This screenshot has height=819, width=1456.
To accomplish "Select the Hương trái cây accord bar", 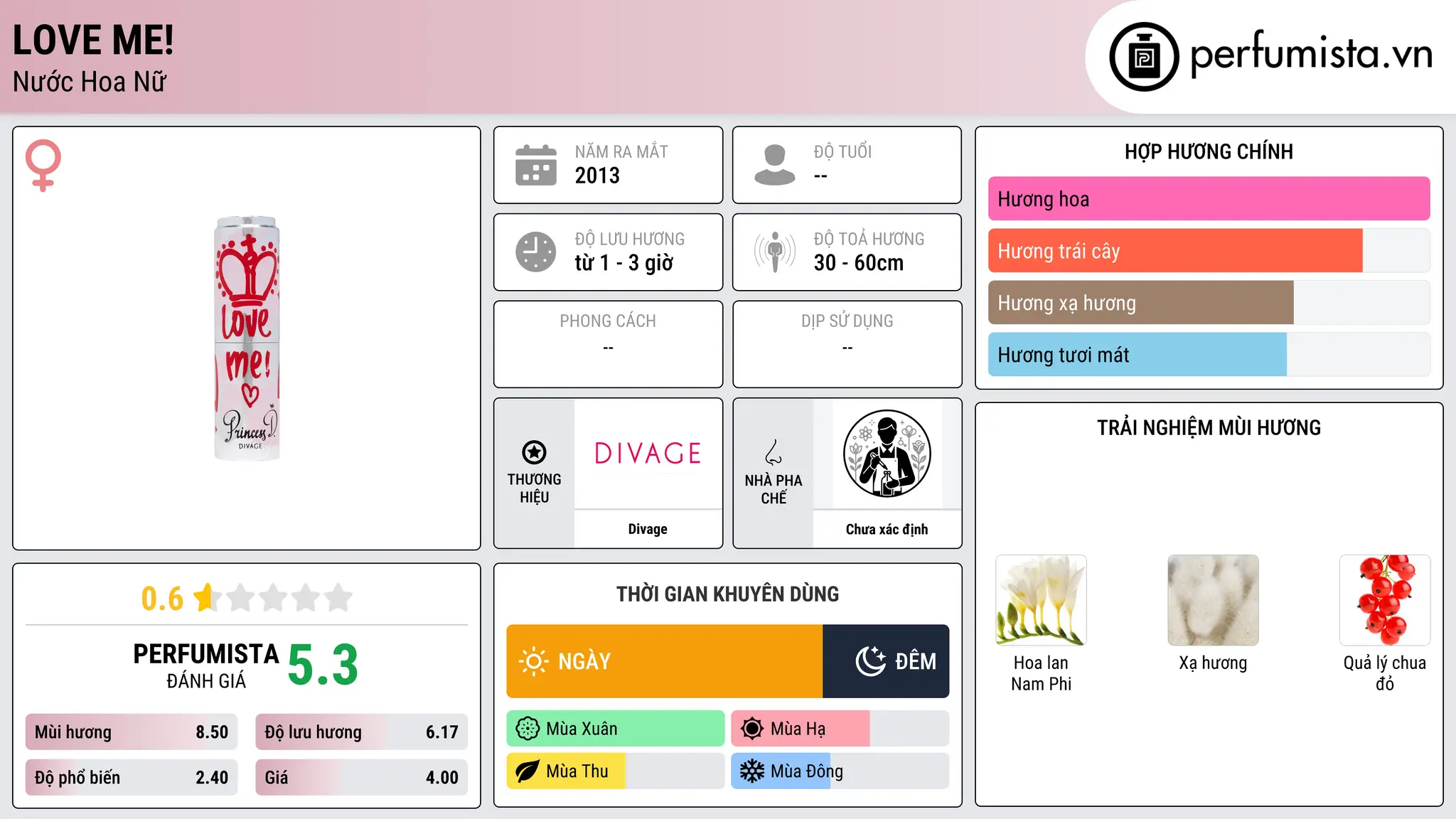I will 1209,251.
